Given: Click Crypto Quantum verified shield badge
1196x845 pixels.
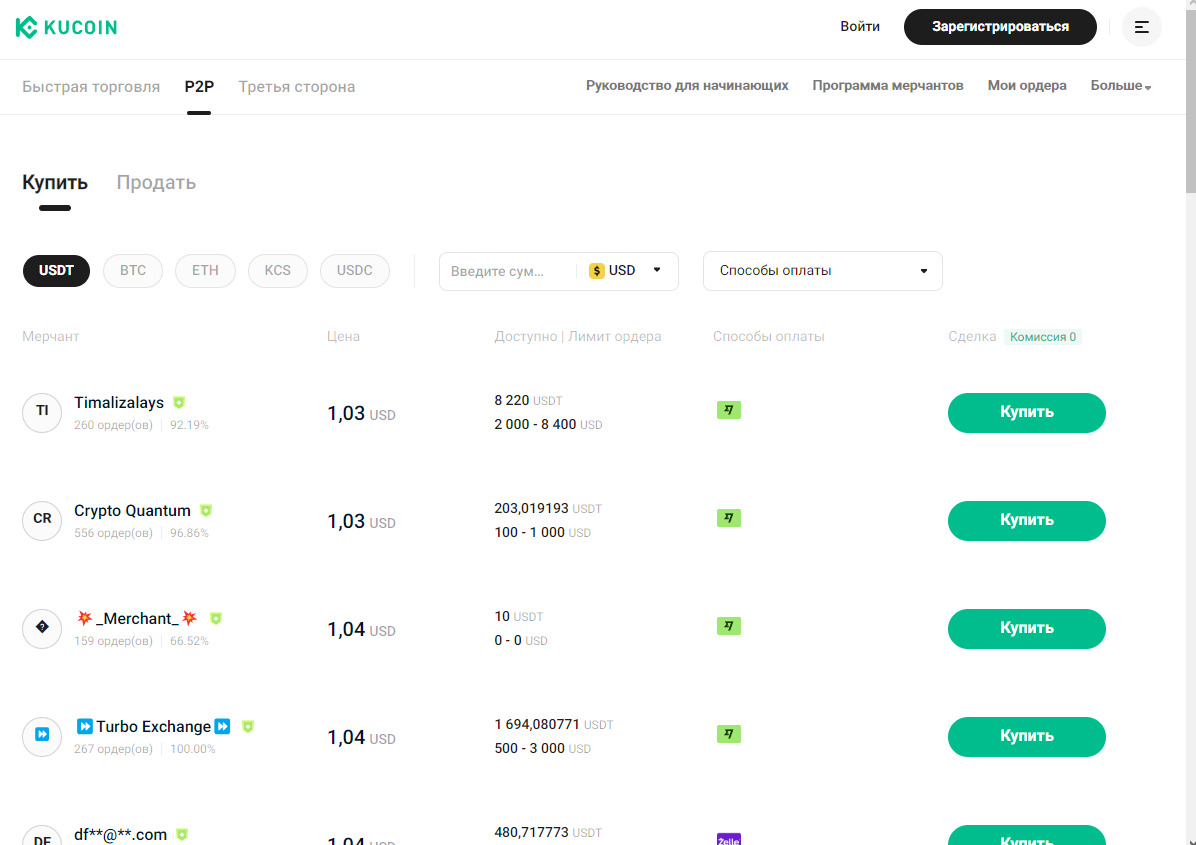Looking at the screenshot, I should pyautogui.click(x=206, y=510).
